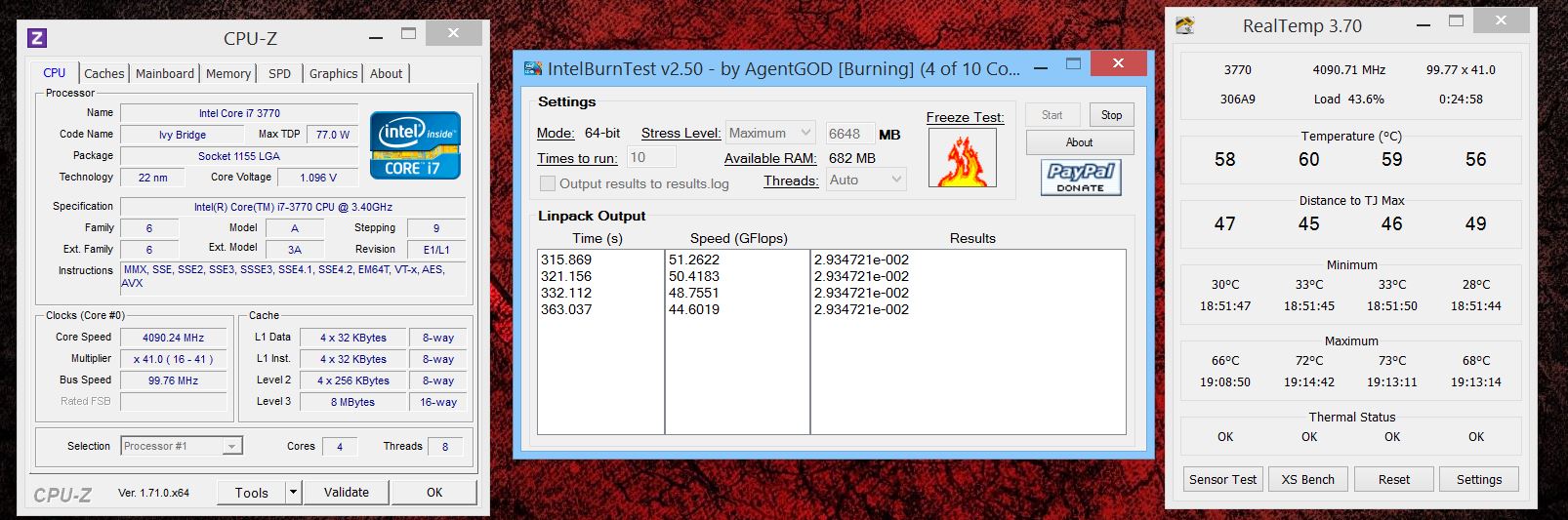This screenshot has width=1568, height=520.
Task: Switch to the Mainboard tab
Action: tap(164, 73)
